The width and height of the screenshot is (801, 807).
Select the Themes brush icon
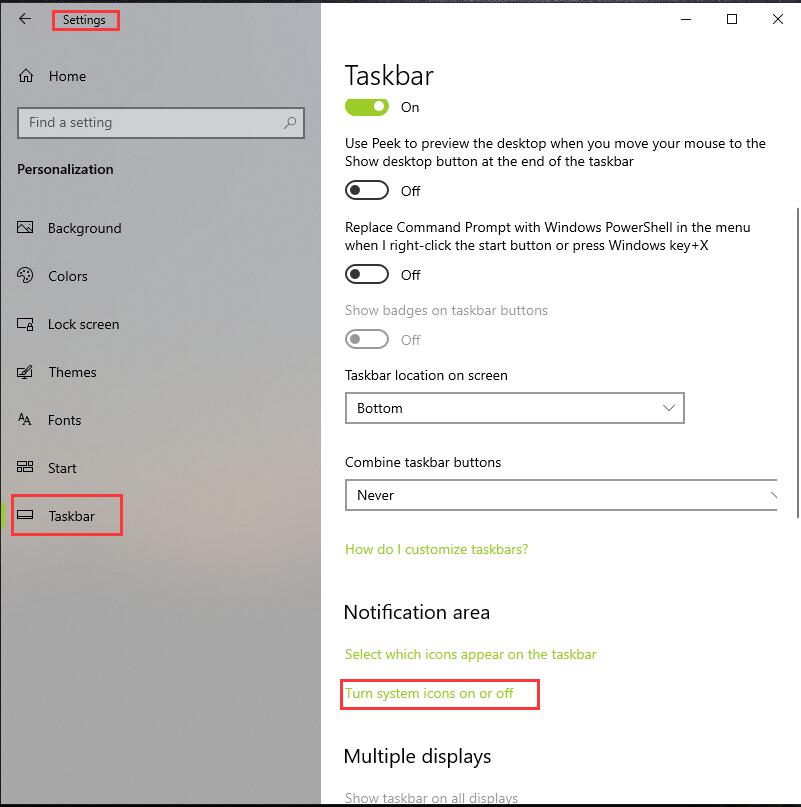[x=25, y=372]
